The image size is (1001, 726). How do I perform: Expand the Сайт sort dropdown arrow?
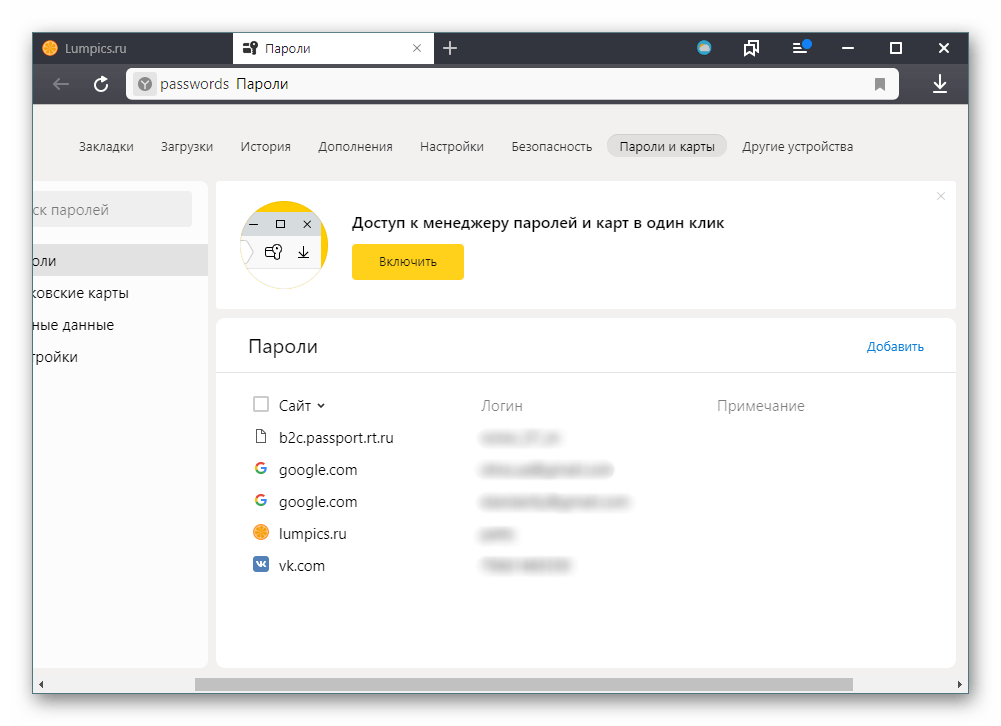tap(321, 406)
